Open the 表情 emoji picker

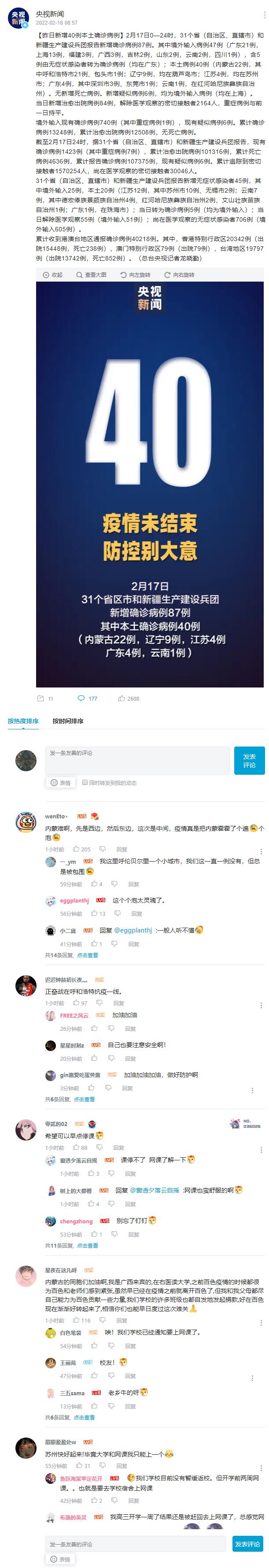pos(60,782)
